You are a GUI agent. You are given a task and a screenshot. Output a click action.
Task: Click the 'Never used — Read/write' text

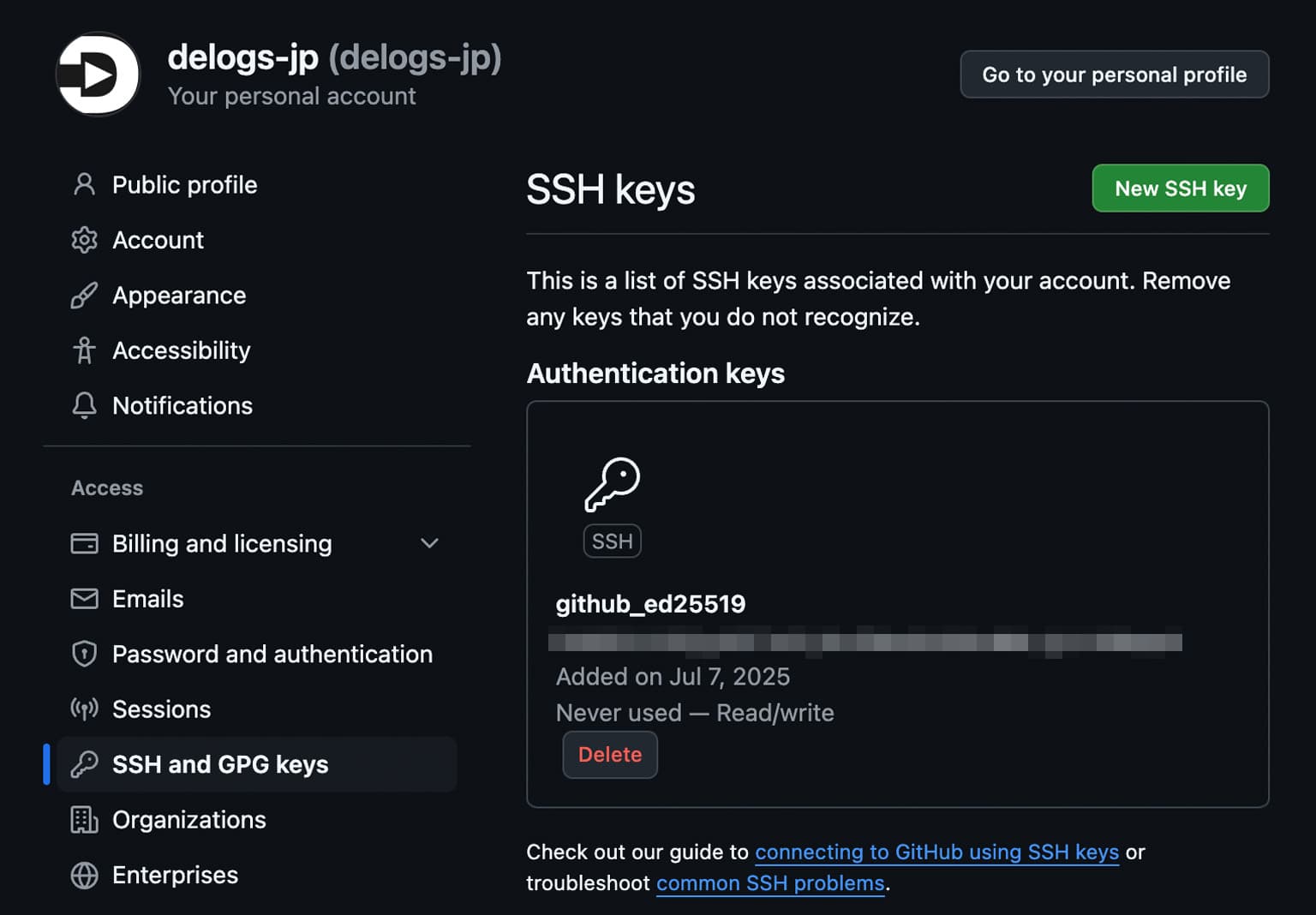coord(695,713)
